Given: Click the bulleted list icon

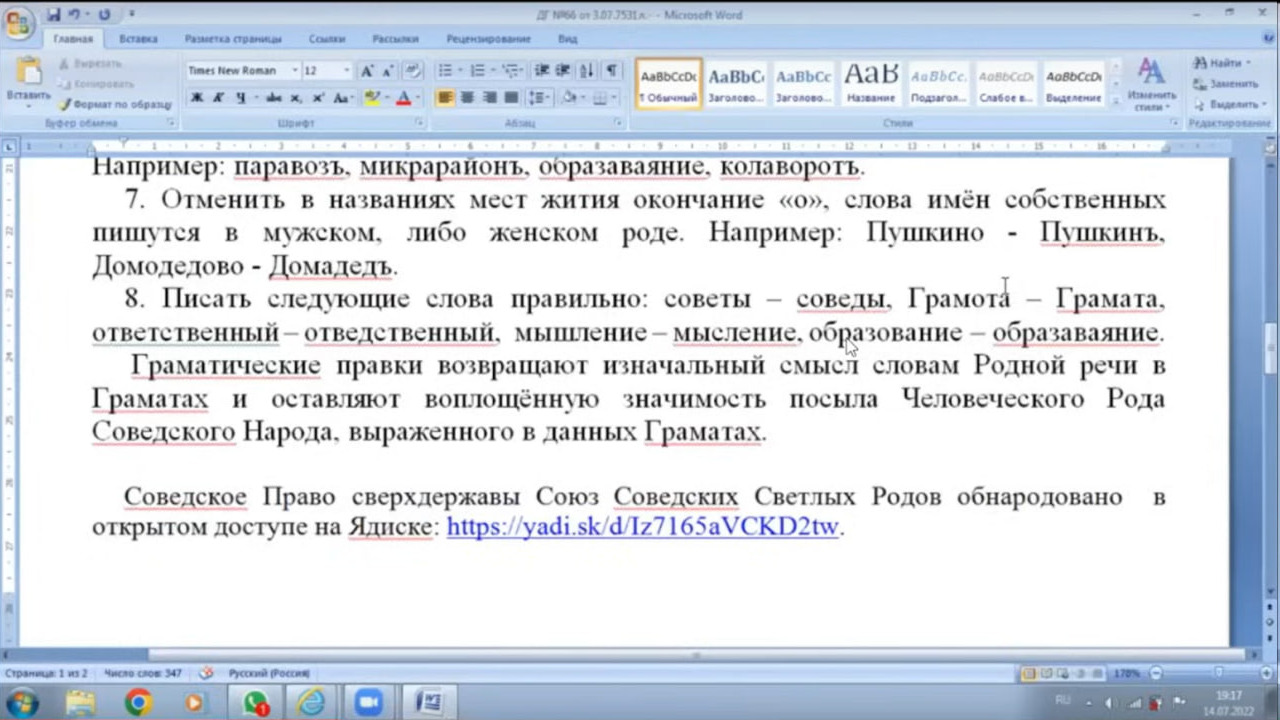Looking at the screenshot, I should point(445,71).
